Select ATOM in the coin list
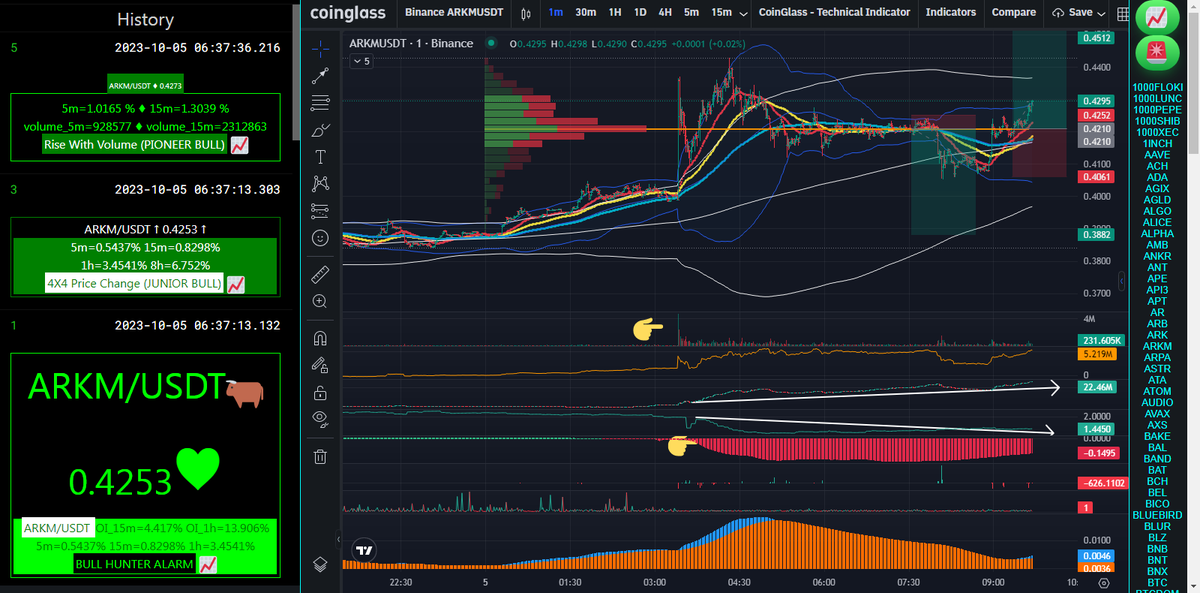Image resolution: width=1200 pixels, height=593 pixels. pyautogui.click(x=1157, y=391)
